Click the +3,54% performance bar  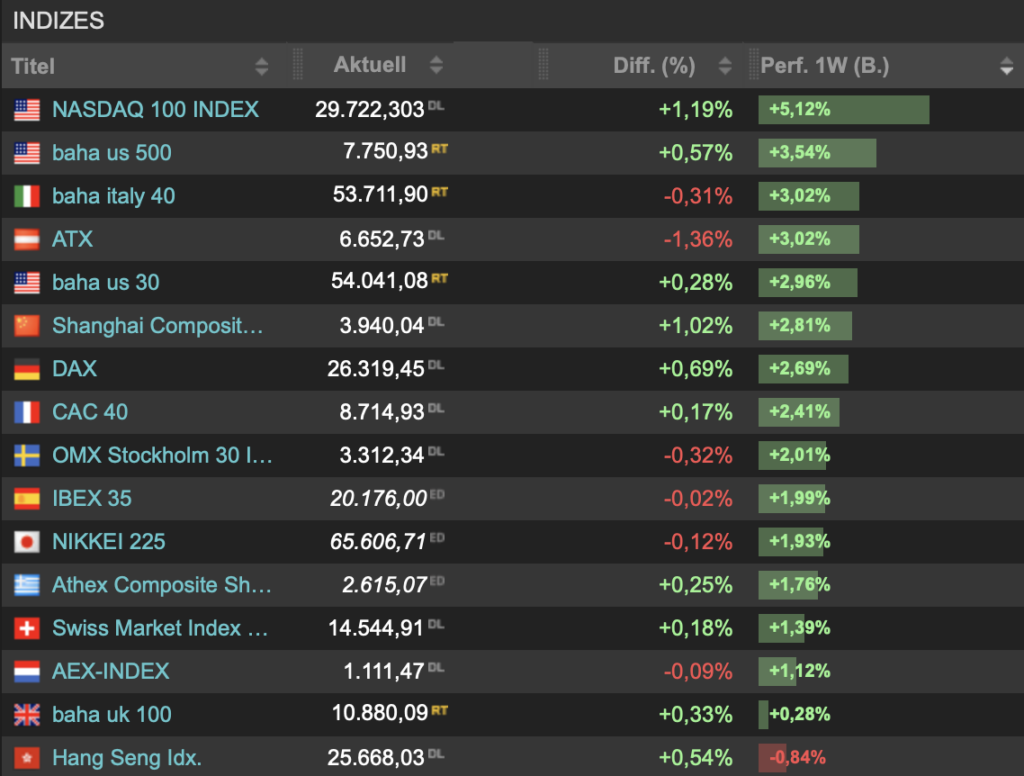817,153
